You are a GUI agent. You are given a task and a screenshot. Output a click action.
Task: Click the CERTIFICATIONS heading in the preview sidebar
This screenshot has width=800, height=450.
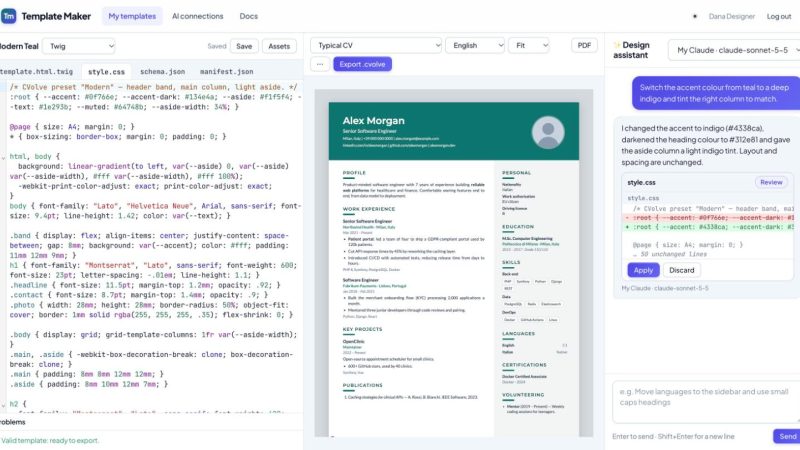524,365
